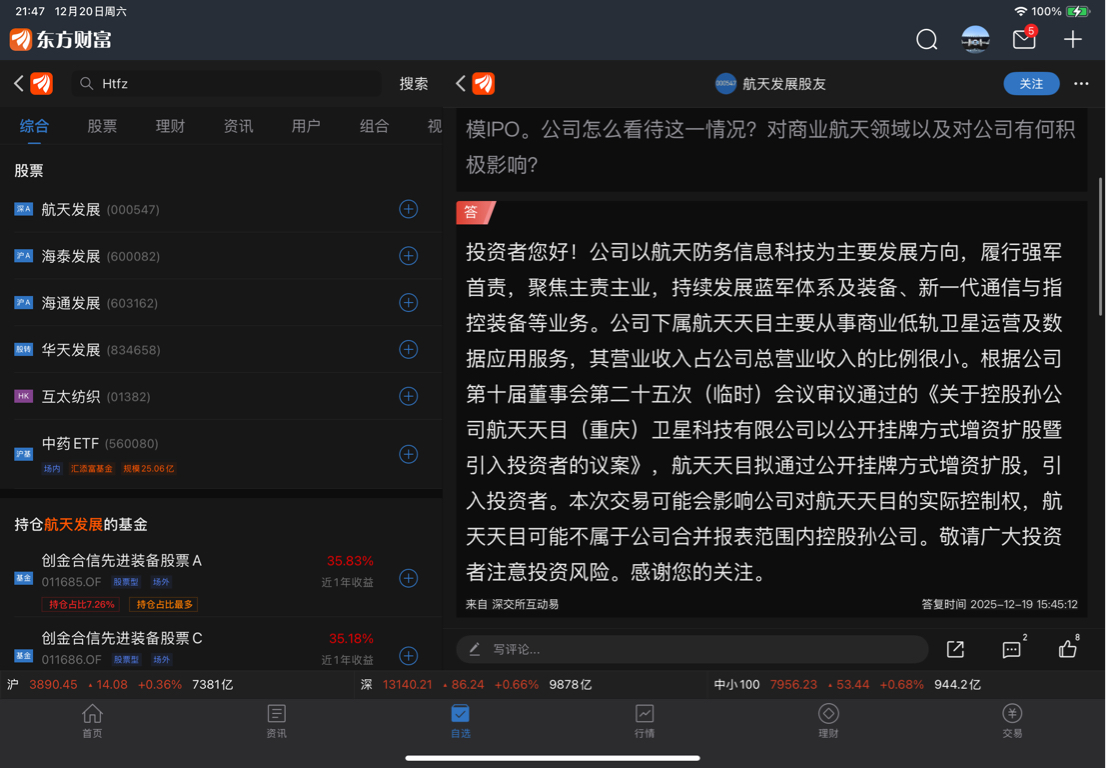Switch to the 理财 search tab
Screen dimensions: 1106x768
click(170, 126)
